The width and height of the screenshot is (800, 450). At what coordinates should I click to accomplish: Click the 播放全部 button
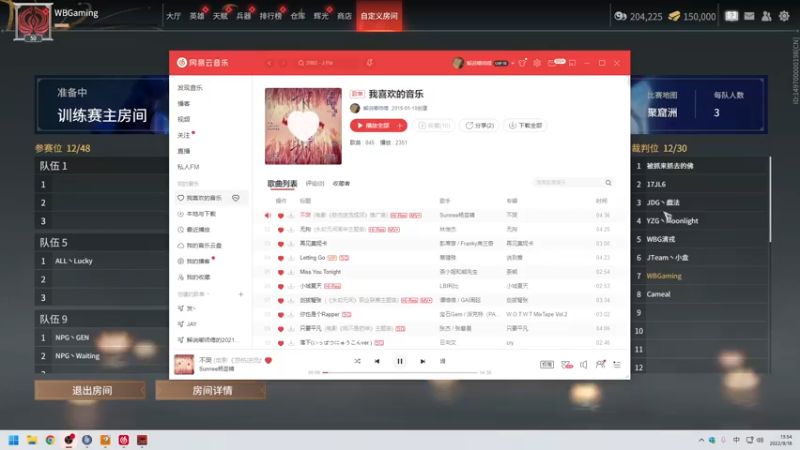[372, 126]
